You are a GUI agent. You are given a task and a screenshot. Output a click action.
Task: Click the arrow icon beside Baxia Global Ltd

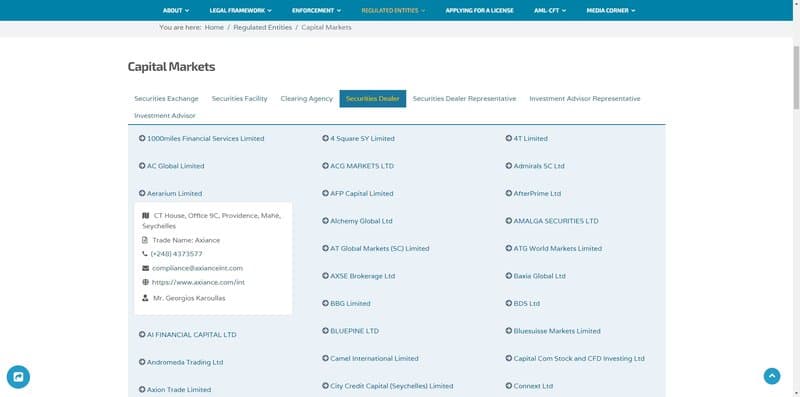tap(509, 276)
